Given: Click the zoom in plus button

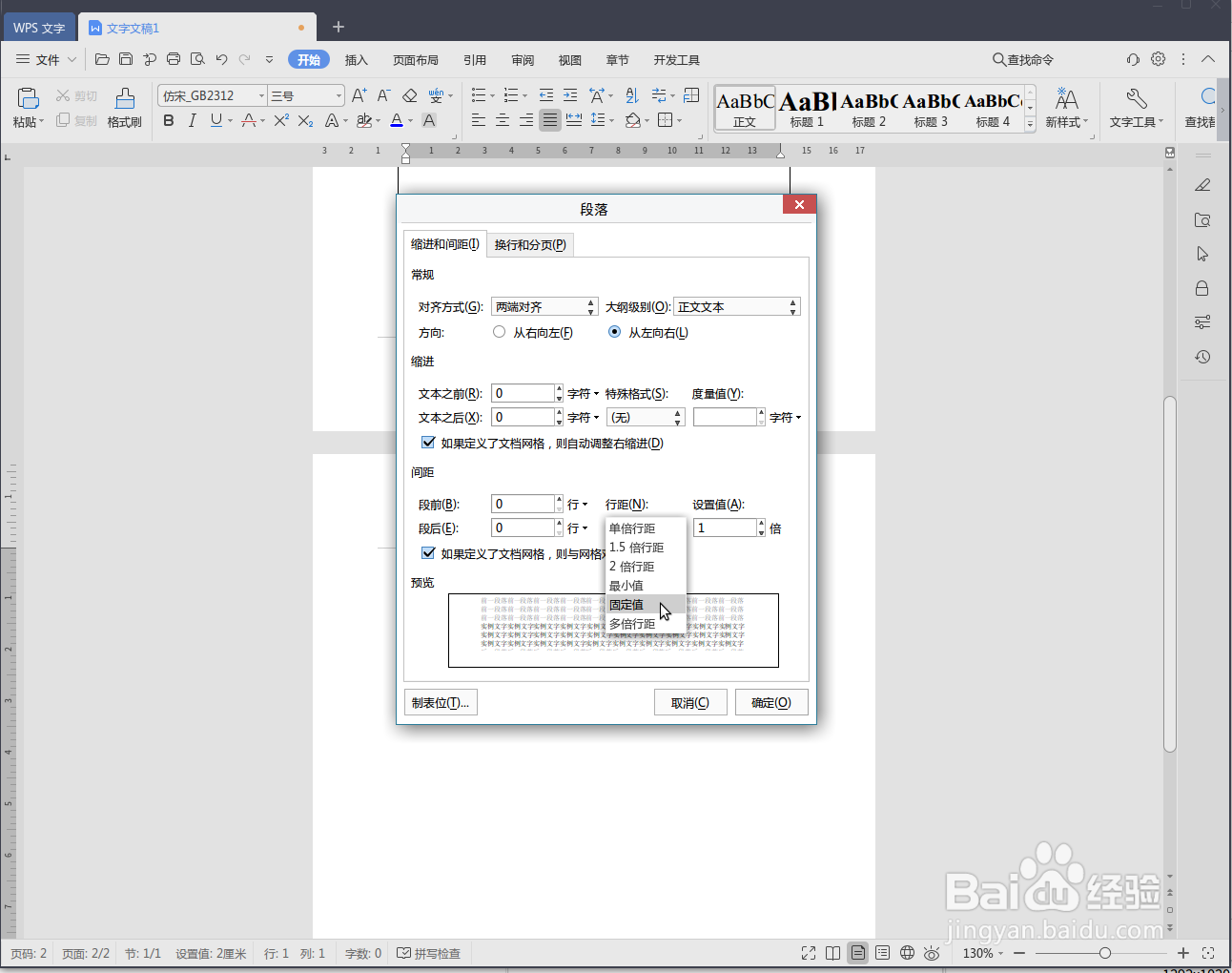Looking at the screenshot, I should tap(1183, 953).
